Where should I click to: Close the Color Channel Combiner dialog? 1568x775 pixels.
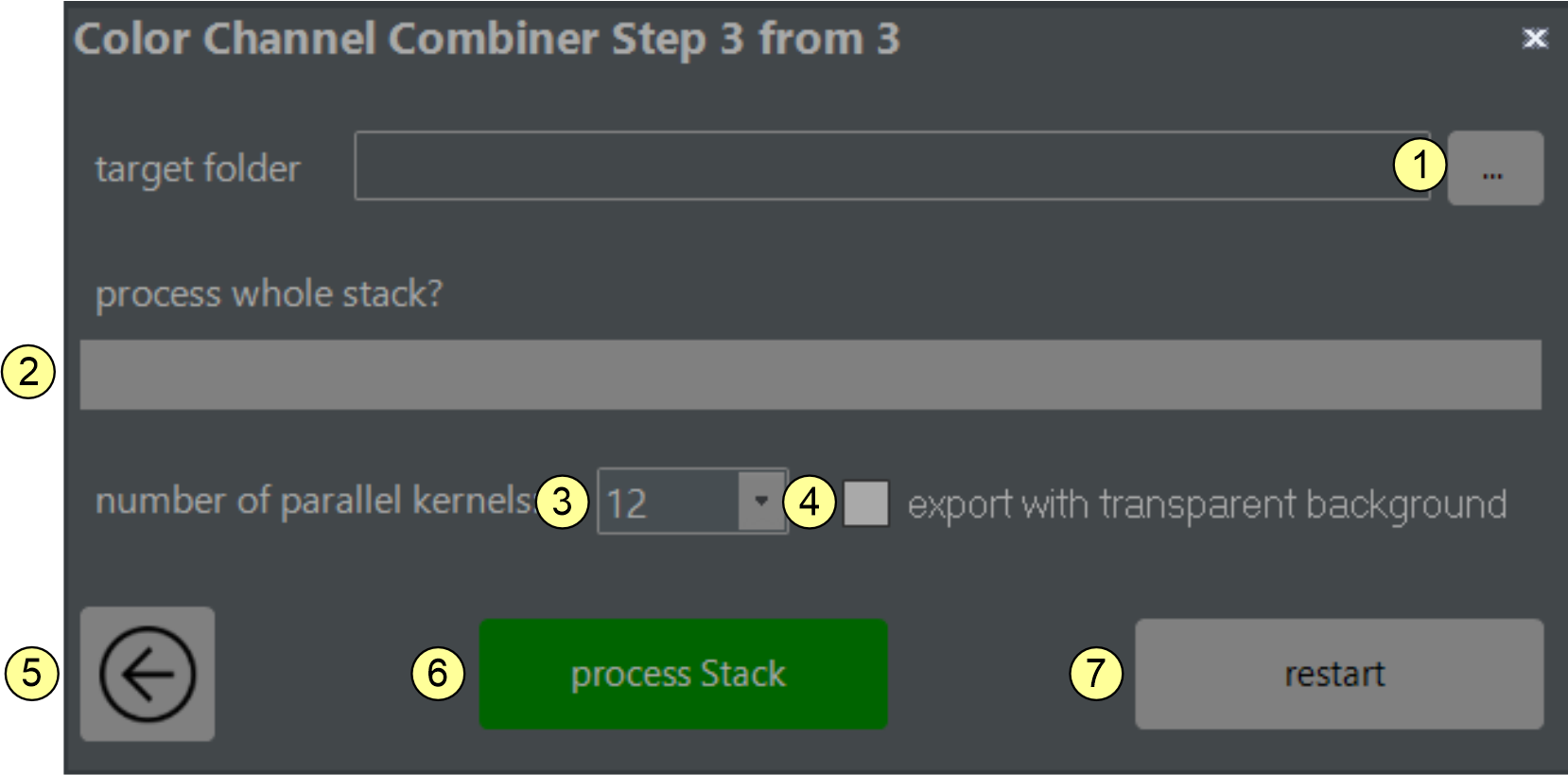1534,38
